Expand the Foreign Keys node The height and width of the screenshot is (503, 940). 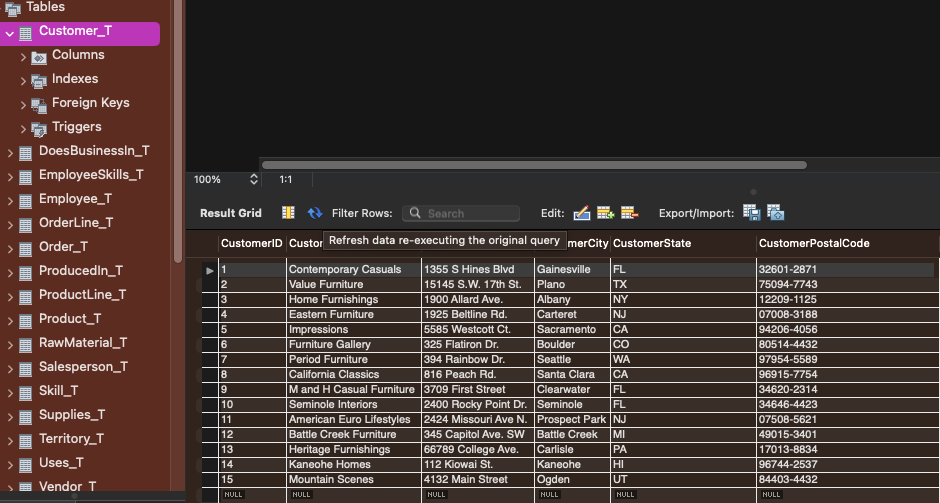pyautogui.click(x=23, y=105)
